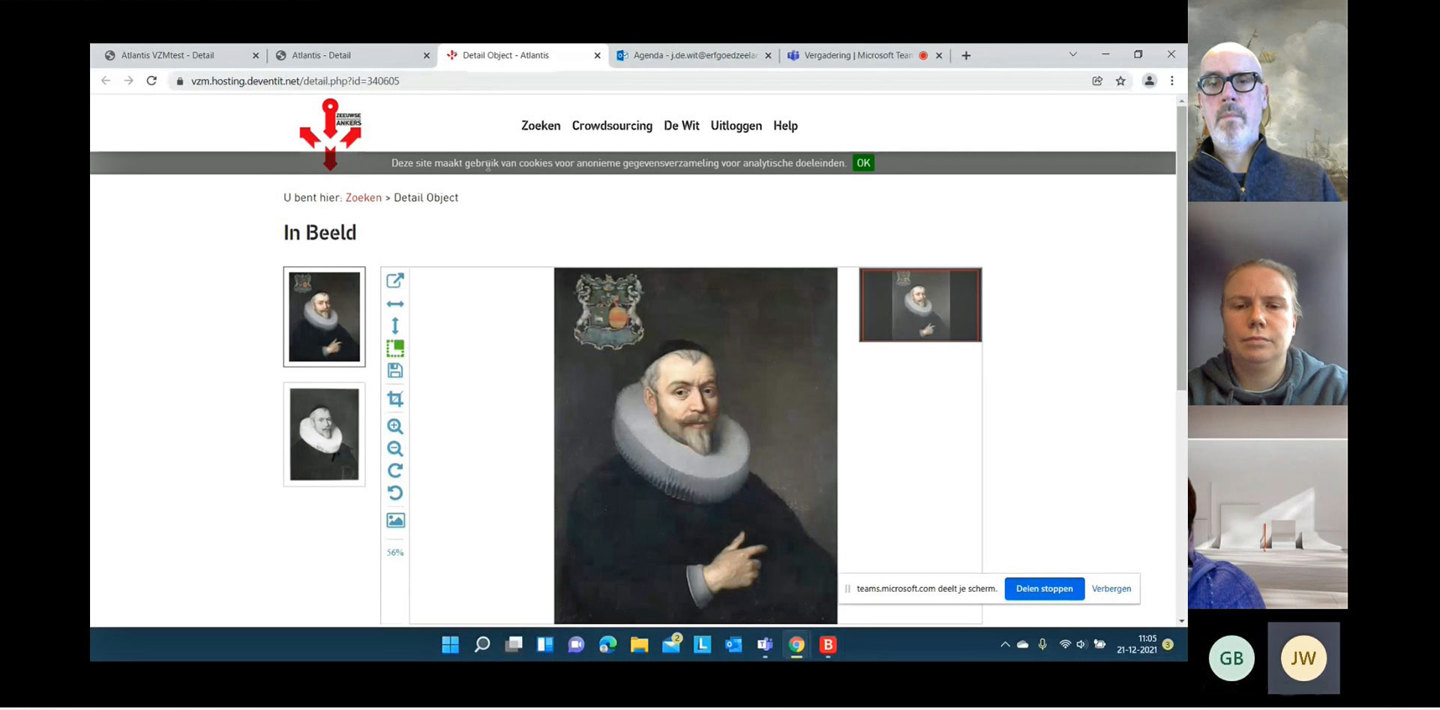Switch to Agenda Outlook tab
The image size is (1440, 710).
click(x=694, y=56)
